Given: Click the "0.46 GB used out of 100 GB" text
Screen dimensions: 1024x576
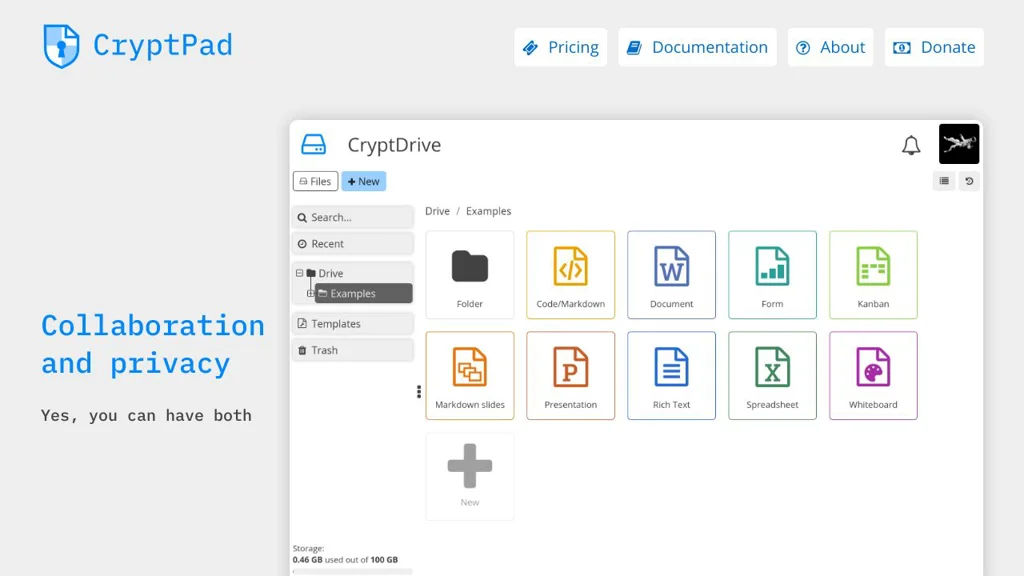Looking at the screenshot, I should [x=345, y=560].
